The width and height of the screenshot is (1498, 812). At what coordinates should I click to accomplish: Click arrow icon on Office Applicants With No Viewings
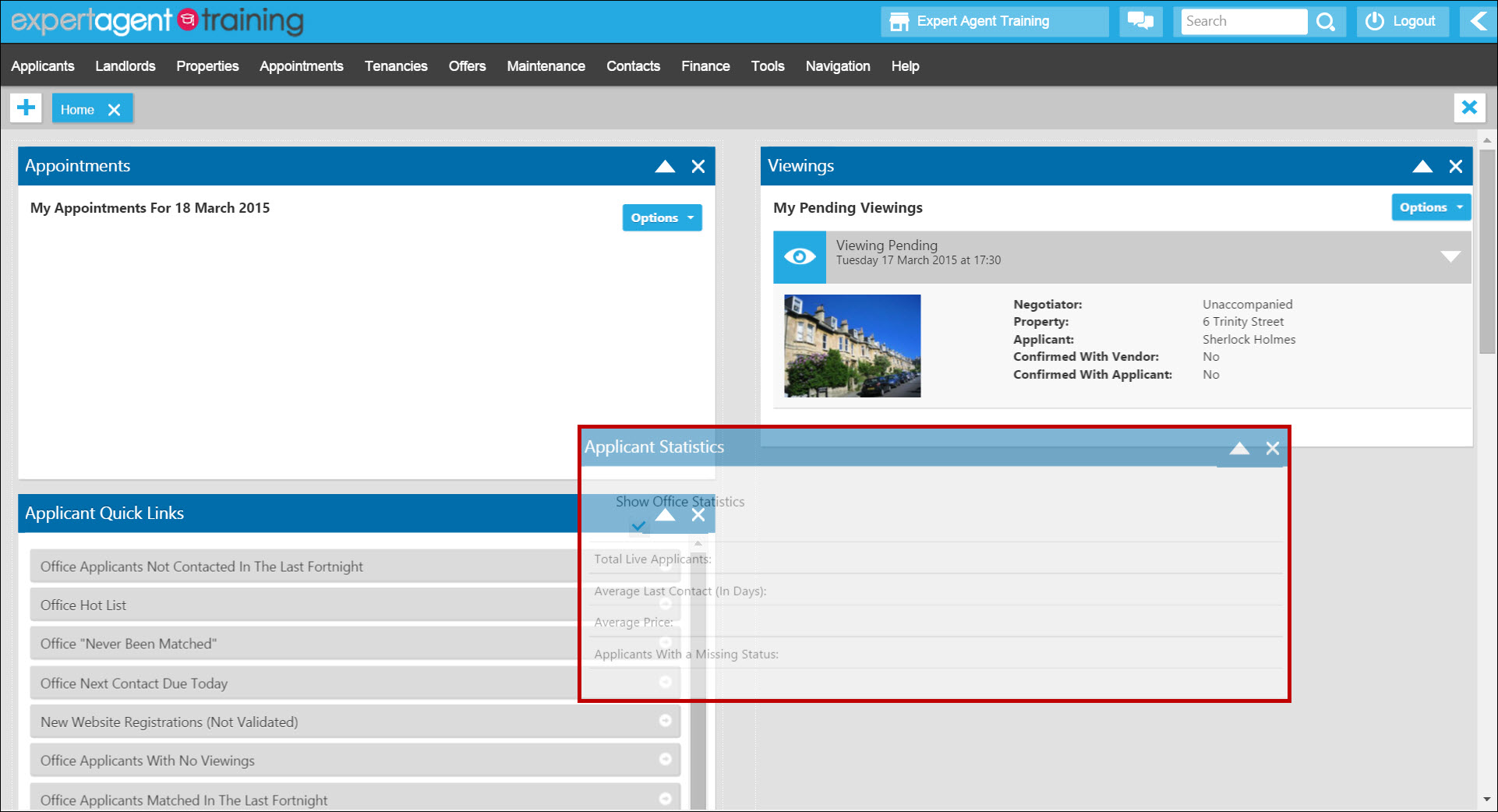(666, 759)
